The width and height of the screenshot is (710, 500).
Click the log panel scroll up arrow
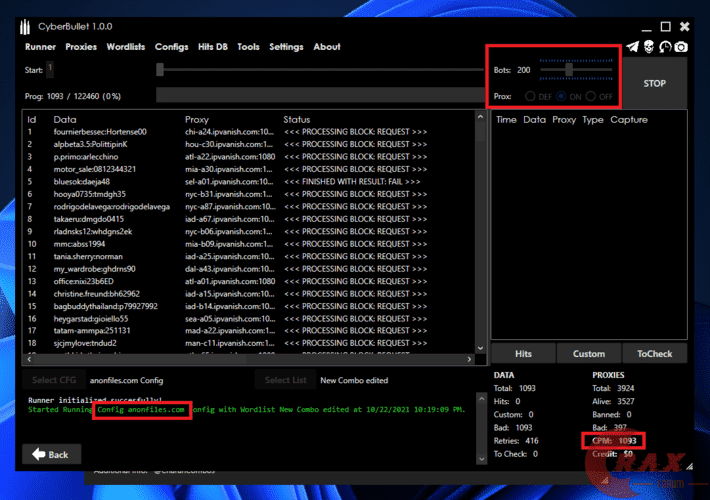(x=481, y=399)
